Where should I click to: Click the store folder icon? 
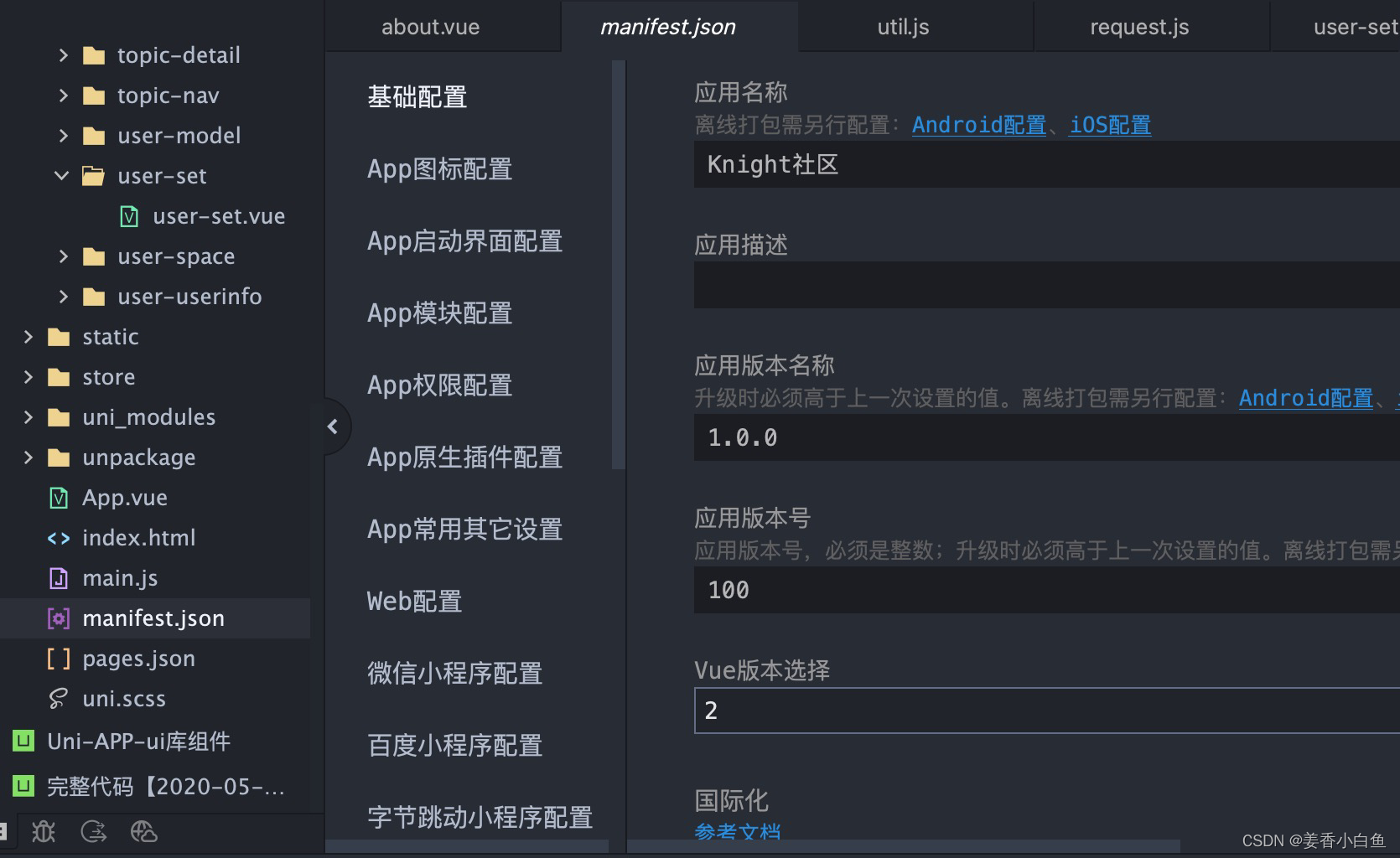click(59, 378)
